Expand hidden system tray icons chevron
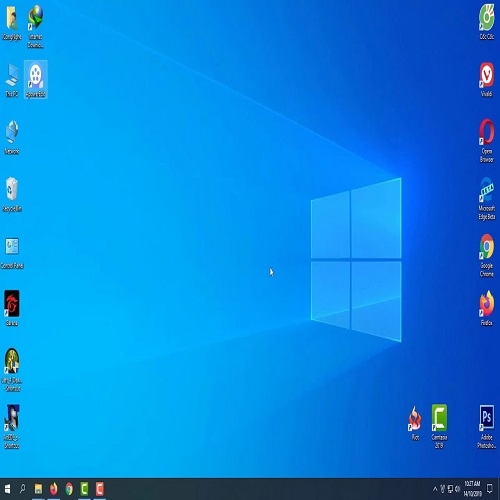The height and width of the screenshot is (500, 500). [435, 489]
